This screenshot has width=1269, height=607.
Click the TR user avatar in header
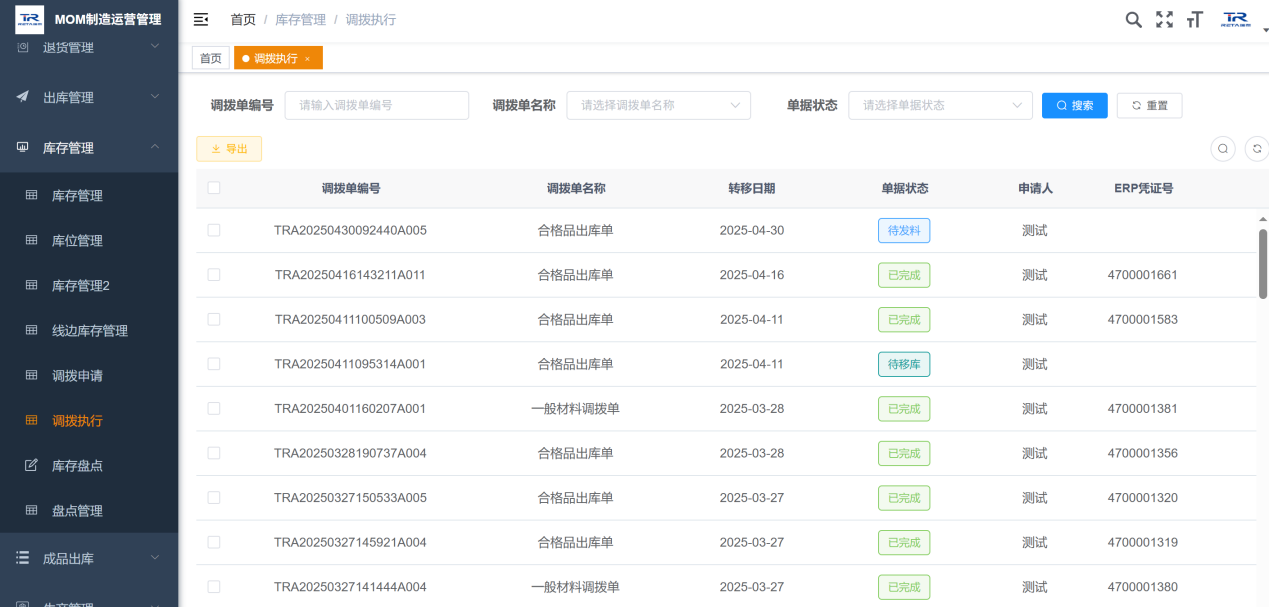[x=1236, y=19]
